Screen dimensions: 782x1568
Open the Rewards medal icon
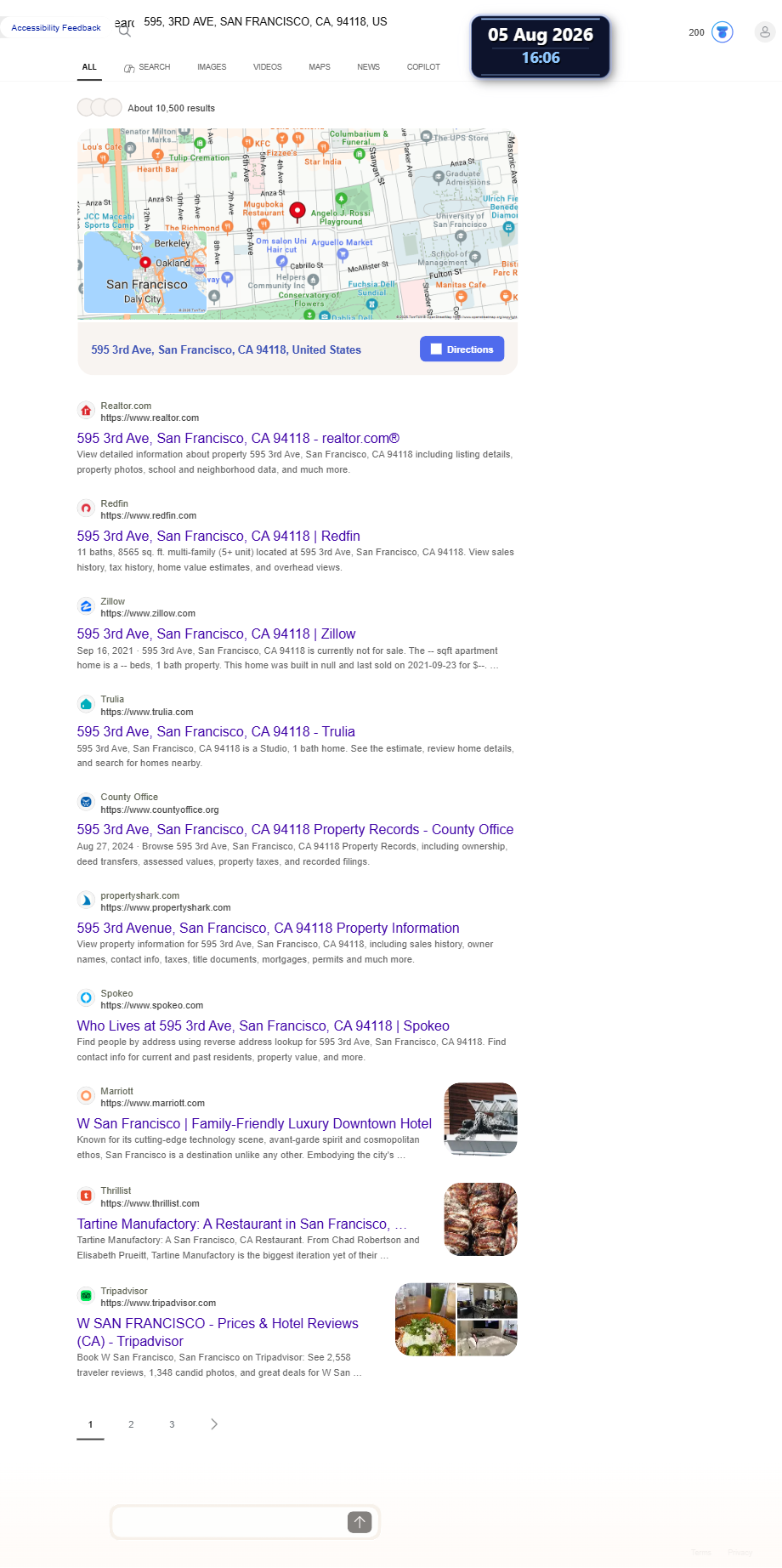pyautogui.click(x=722, y=32)
